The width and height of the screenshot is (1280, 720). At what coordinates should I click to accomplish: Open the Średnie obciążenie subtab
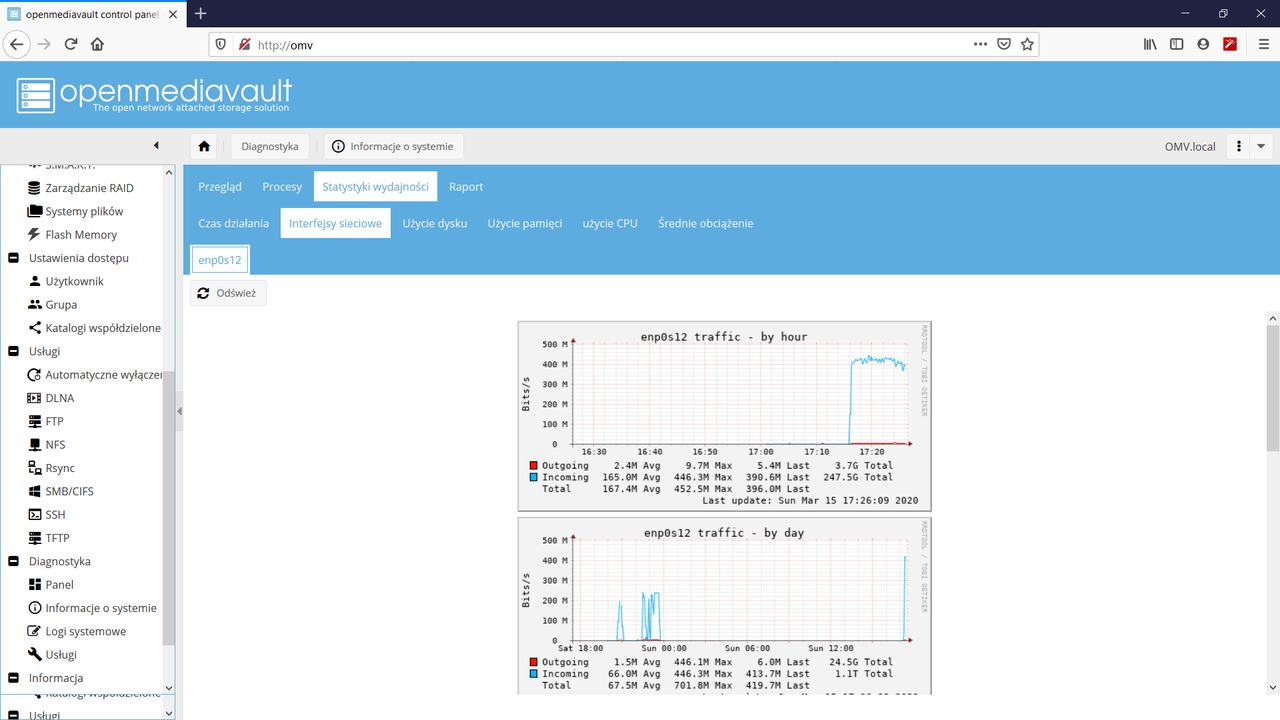pos(706,223)
